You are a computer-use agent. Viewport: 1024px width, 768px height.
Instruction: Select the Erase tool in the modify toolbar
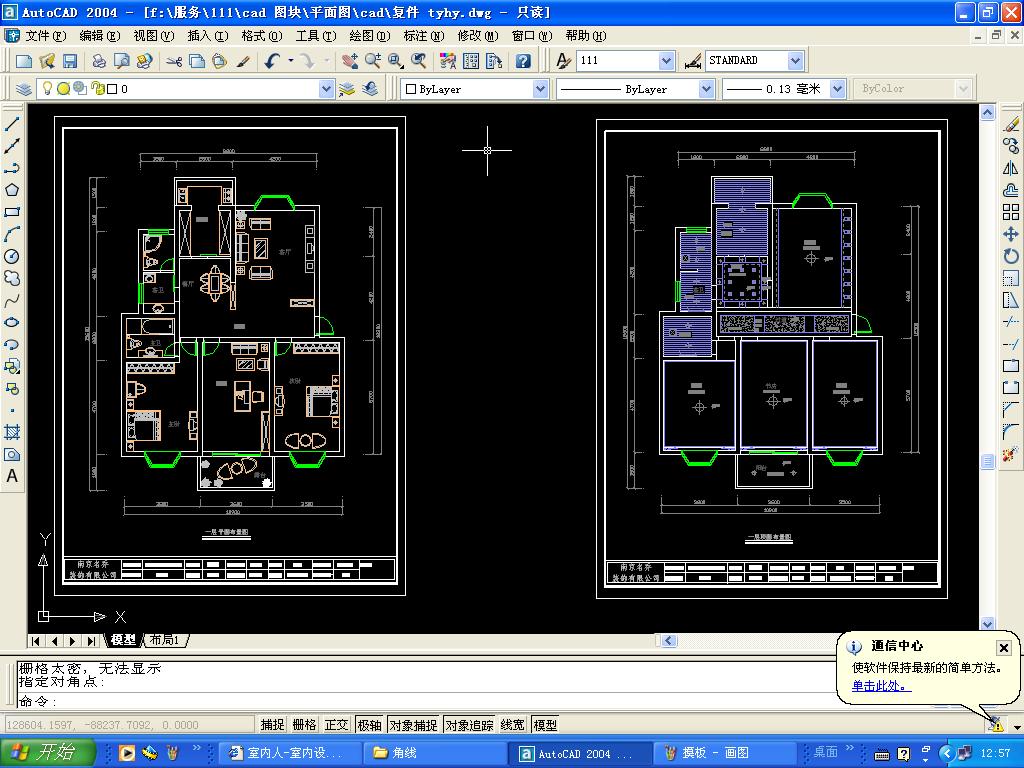[x=1011, y=124]
